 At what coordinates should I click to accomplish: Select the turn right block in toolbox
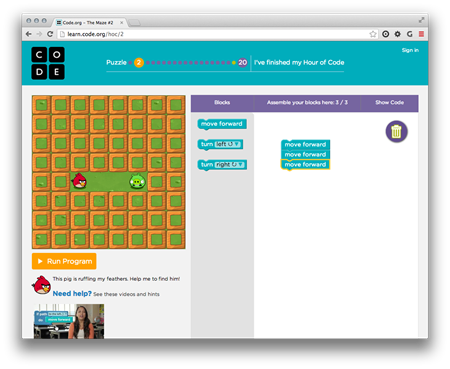click(222, 165)
